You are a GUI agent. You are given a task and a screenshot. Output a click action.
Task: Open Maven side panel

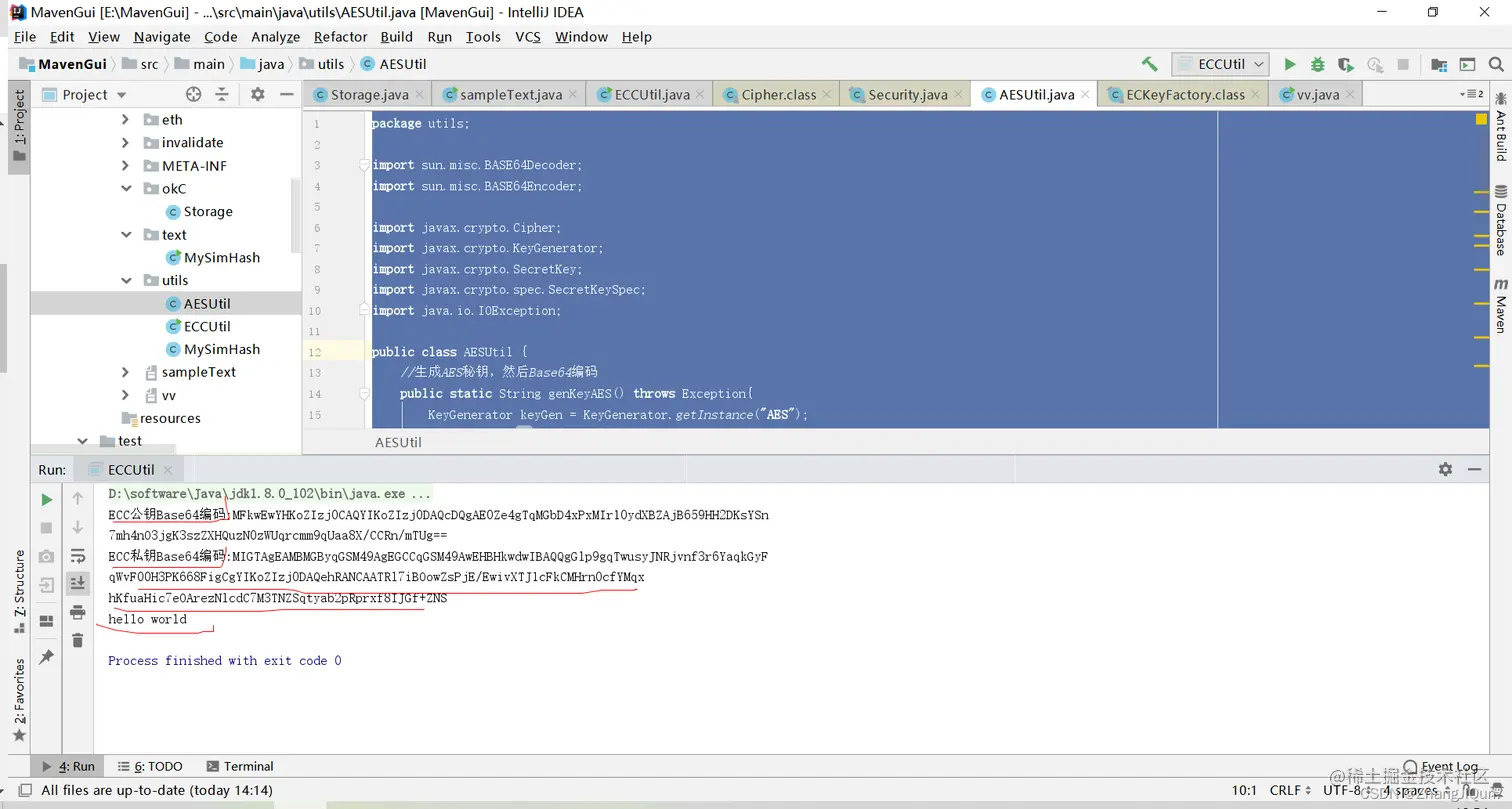click(1501, 306)
